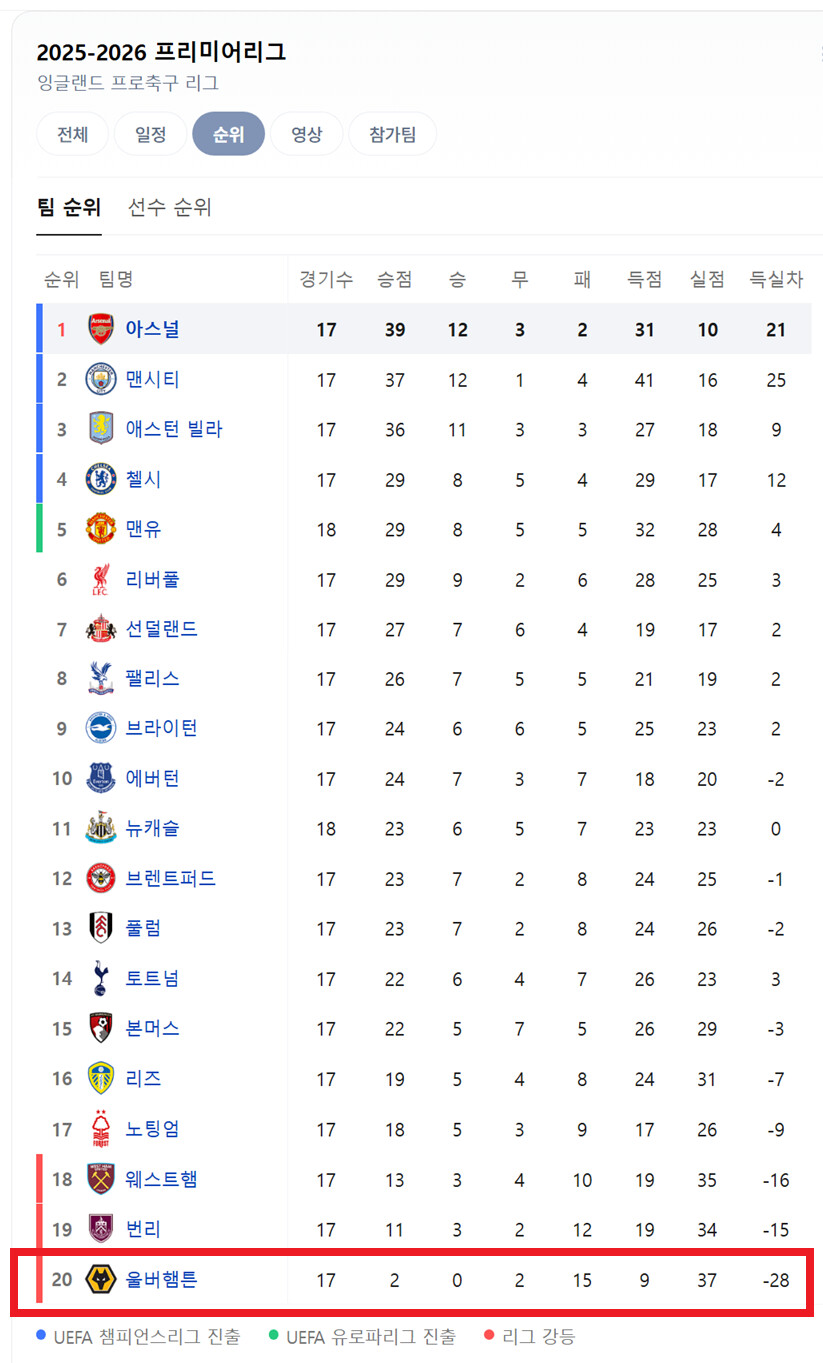The height and width of the screenshot is (1363, 823).
Task: Go to the 전체 tab
Action: [x=72, y=134]
